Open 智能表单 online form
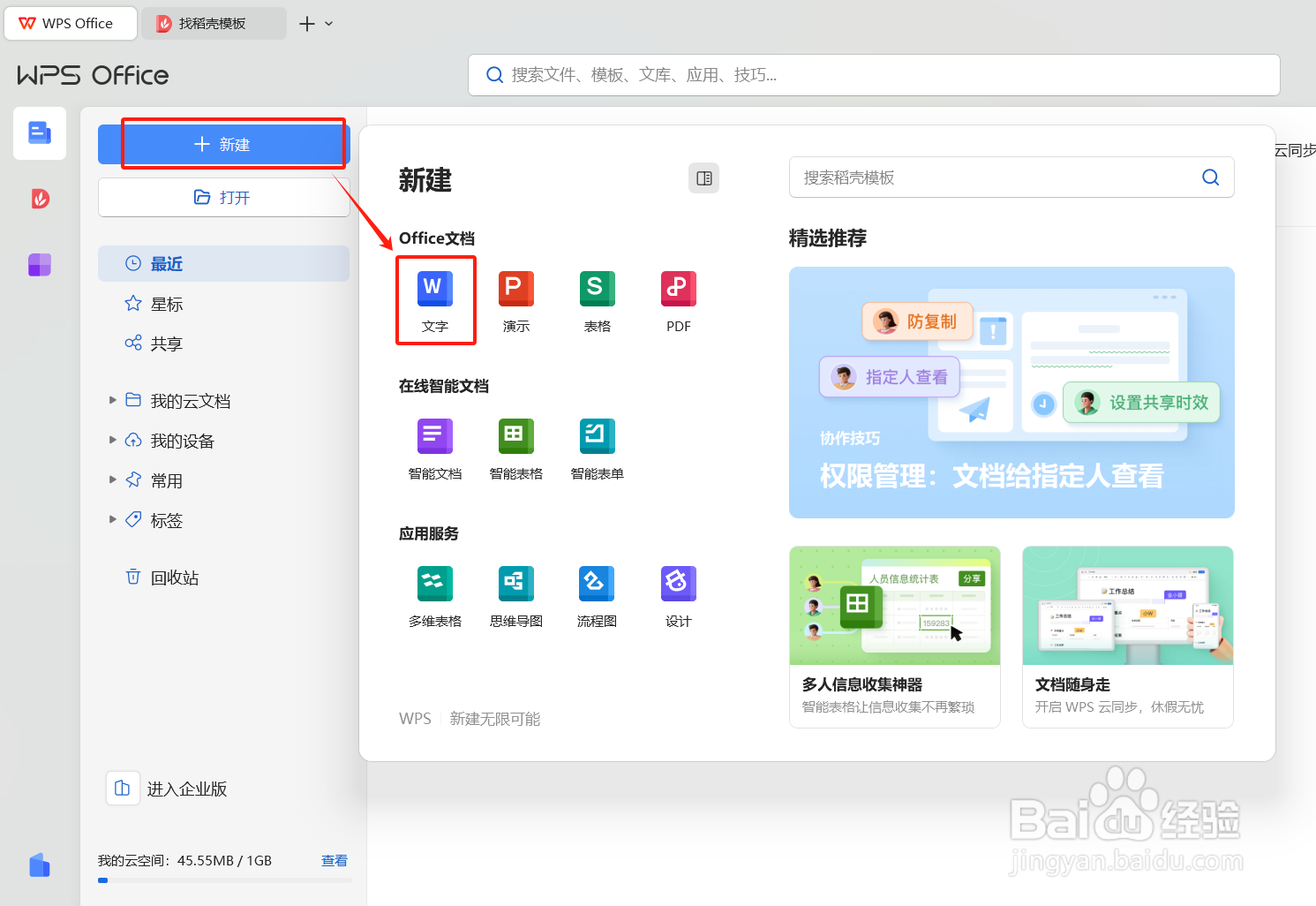 598,449
